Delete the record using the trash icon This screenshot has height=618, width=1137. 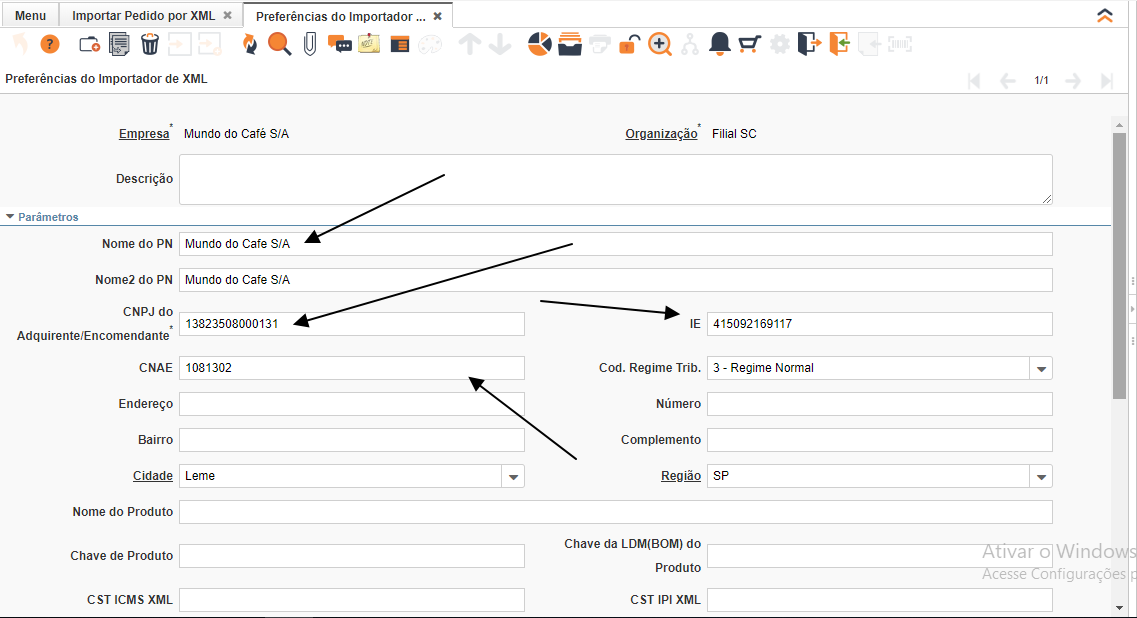(x=149, y=44)
